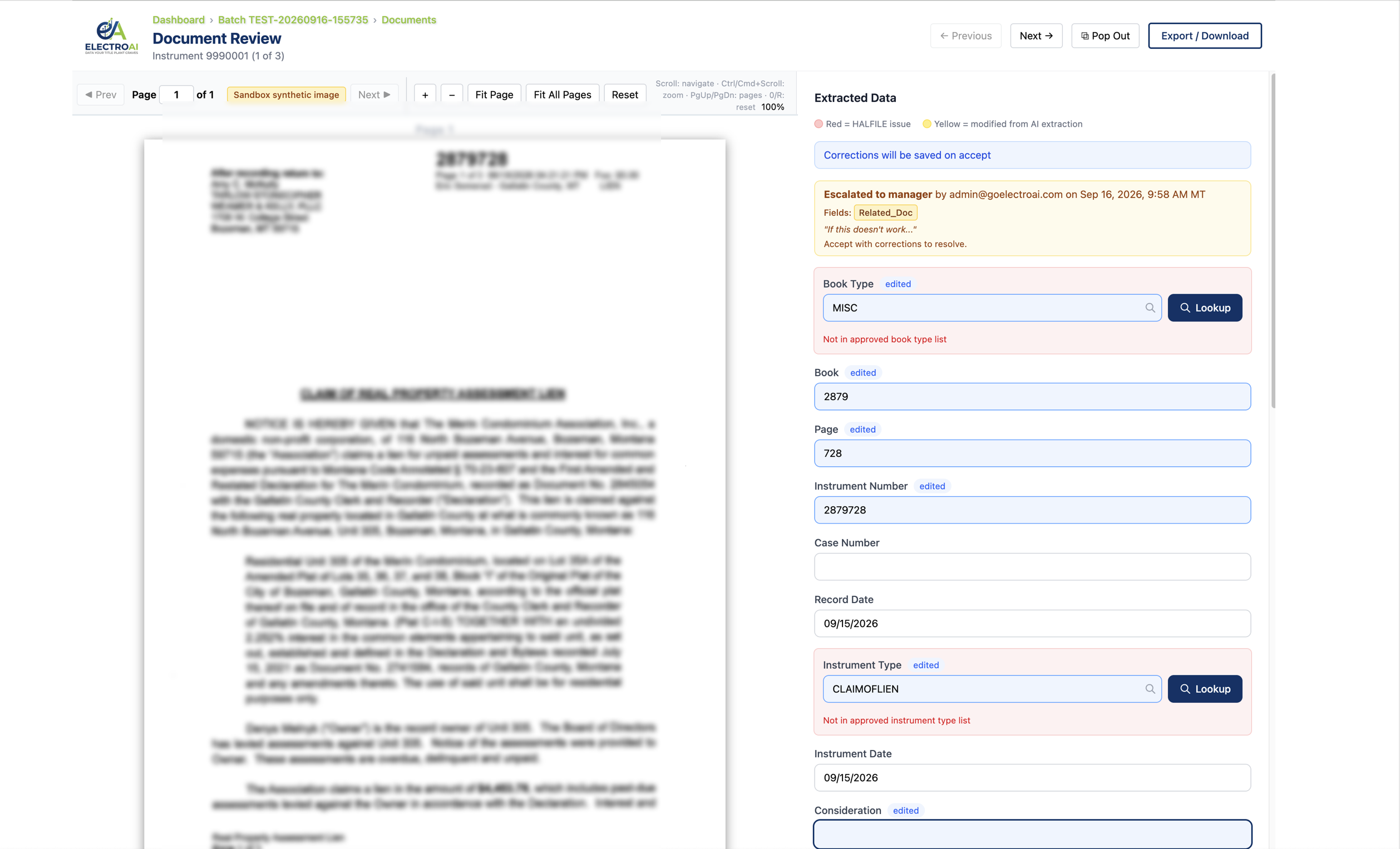The image size is (1400, 849).
Task: Click the 'Escalated to manager' heading
Action: tap(878, 194)
